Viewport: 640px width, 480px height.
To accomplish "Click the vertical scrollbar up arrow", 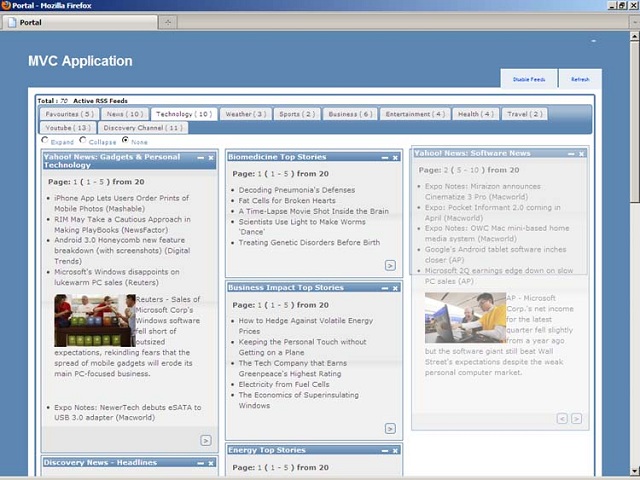I will [x=635, y=37].
